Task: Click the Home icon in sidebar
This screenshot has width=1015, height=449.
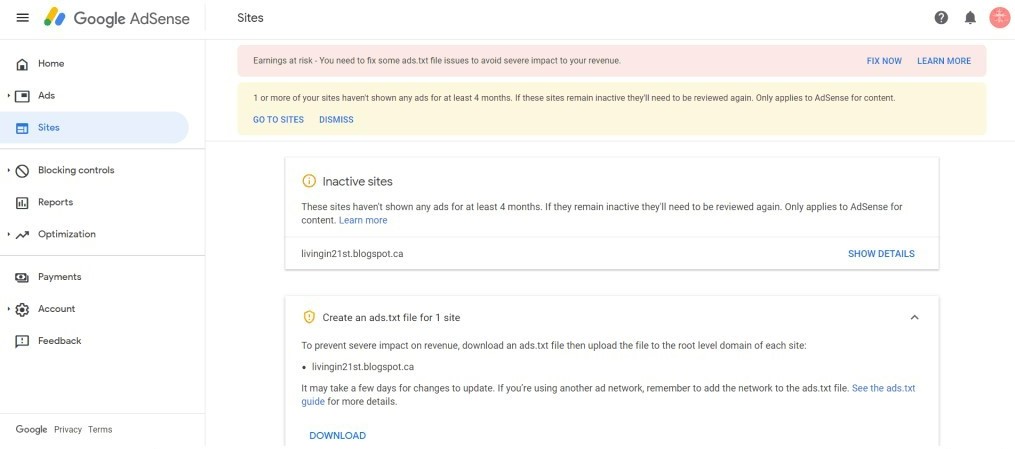Action: [22, 64]
